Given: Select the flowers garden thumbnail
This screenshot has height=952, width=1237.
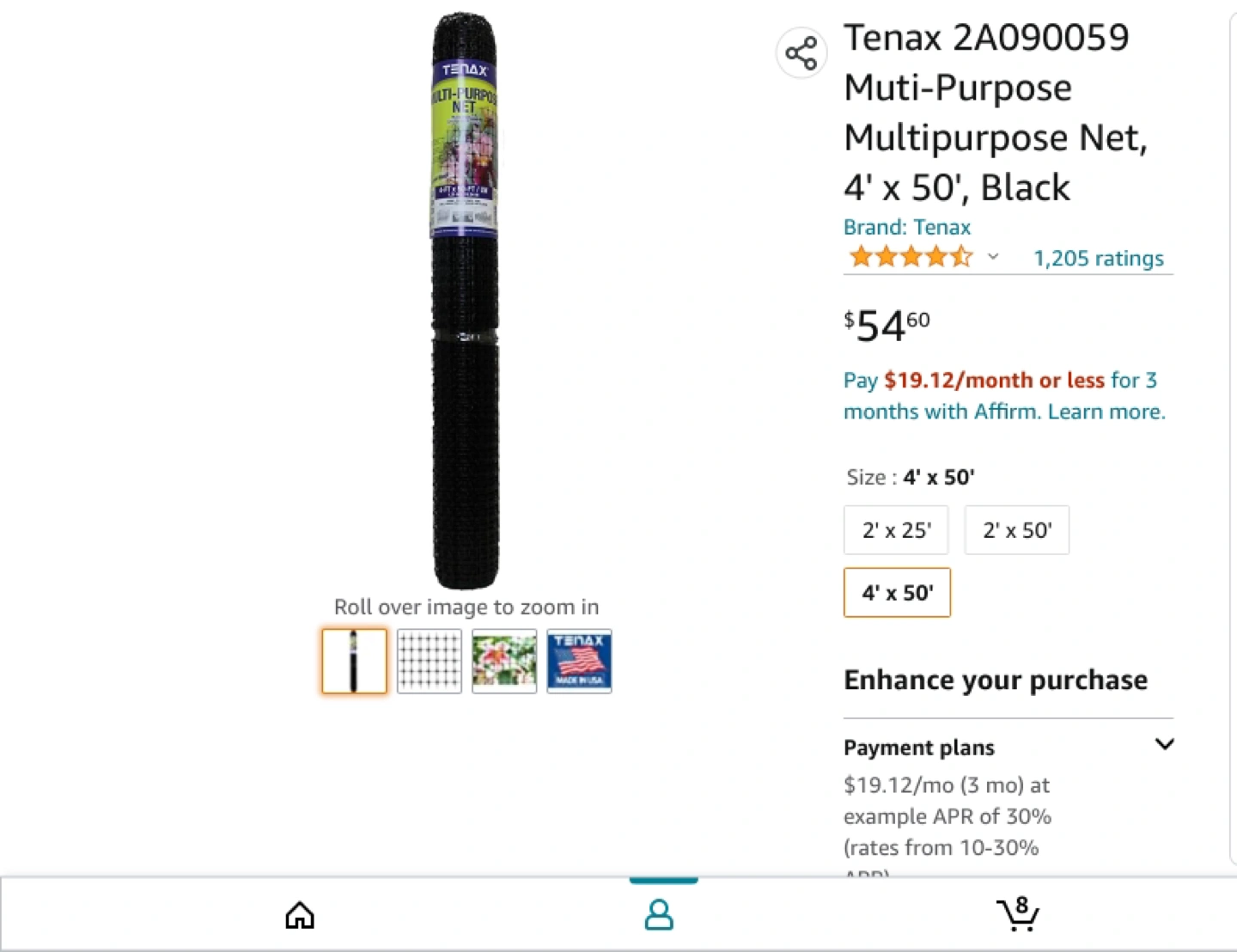Looking at the screenshot, I should tap(504, 661).
